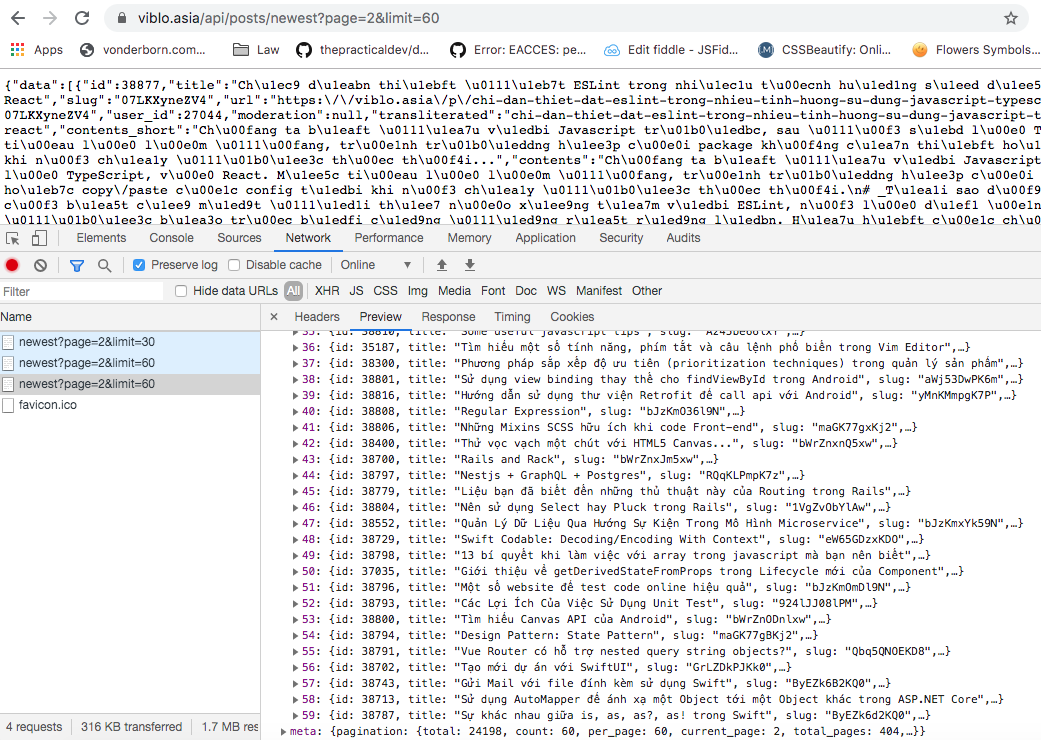Screen dimensions: 1041x740
Task: Open the Audits panel tab
Action: point(683,238)
